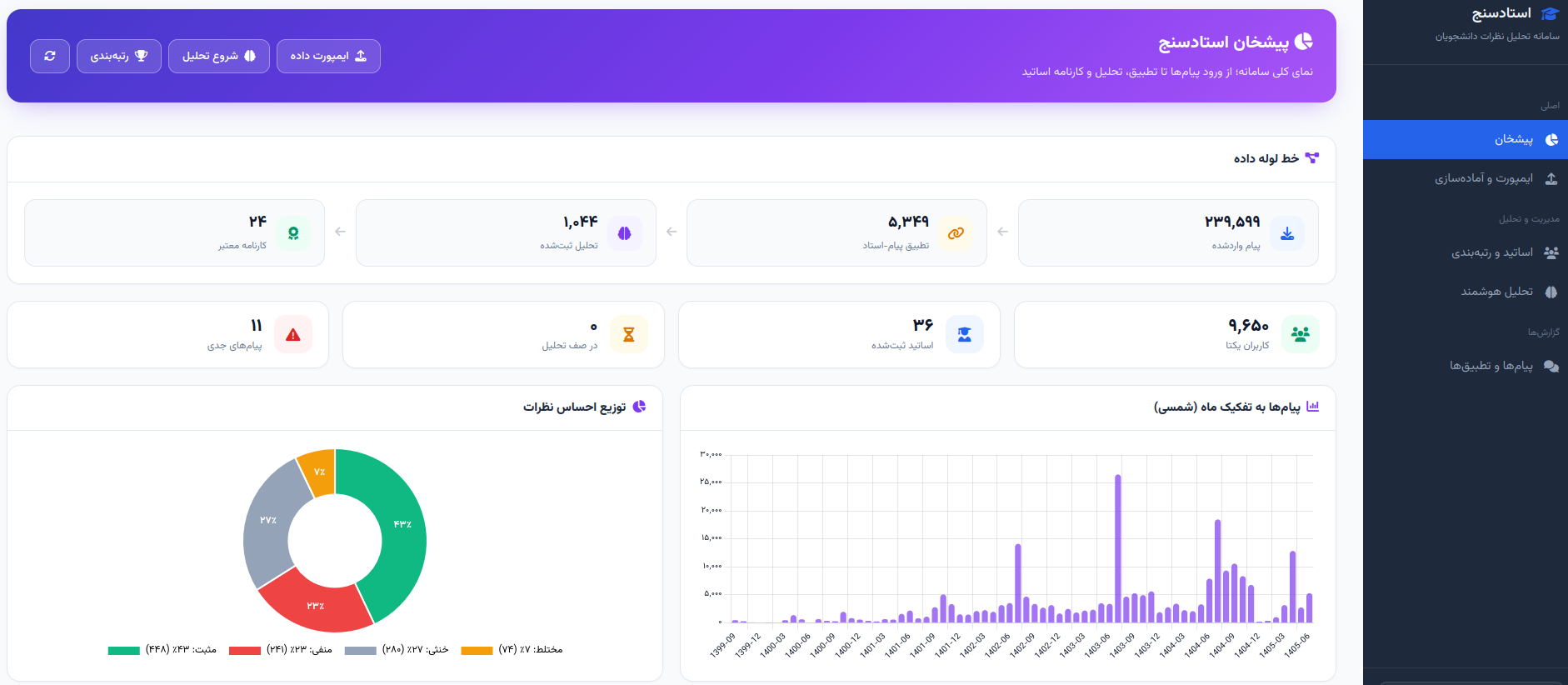Open رتبه‌بندی ranking button
Image resolution: width=1568 pixels, height=685 pixels.
(119, 56)
